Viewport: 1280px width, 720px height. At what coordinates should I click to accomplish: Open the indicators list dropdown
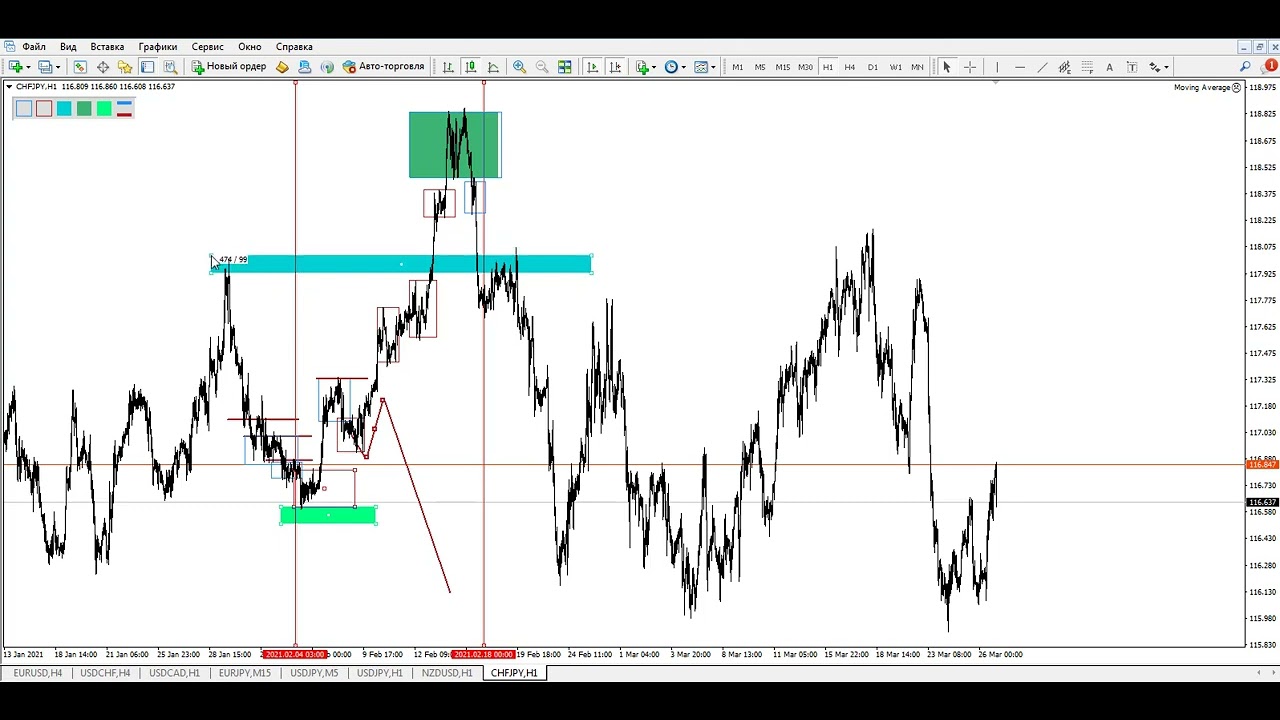click(x=645, y=67)
